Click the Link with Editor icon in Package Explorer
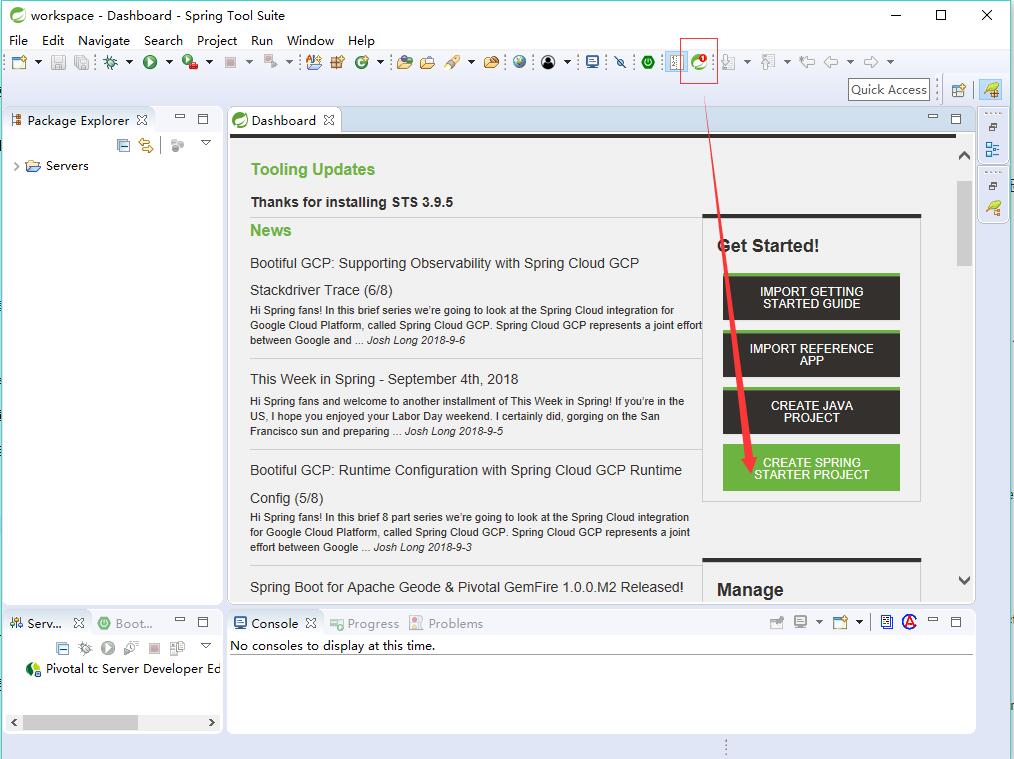The height and width of the screenshot is (759, 1014). [146, 145]
